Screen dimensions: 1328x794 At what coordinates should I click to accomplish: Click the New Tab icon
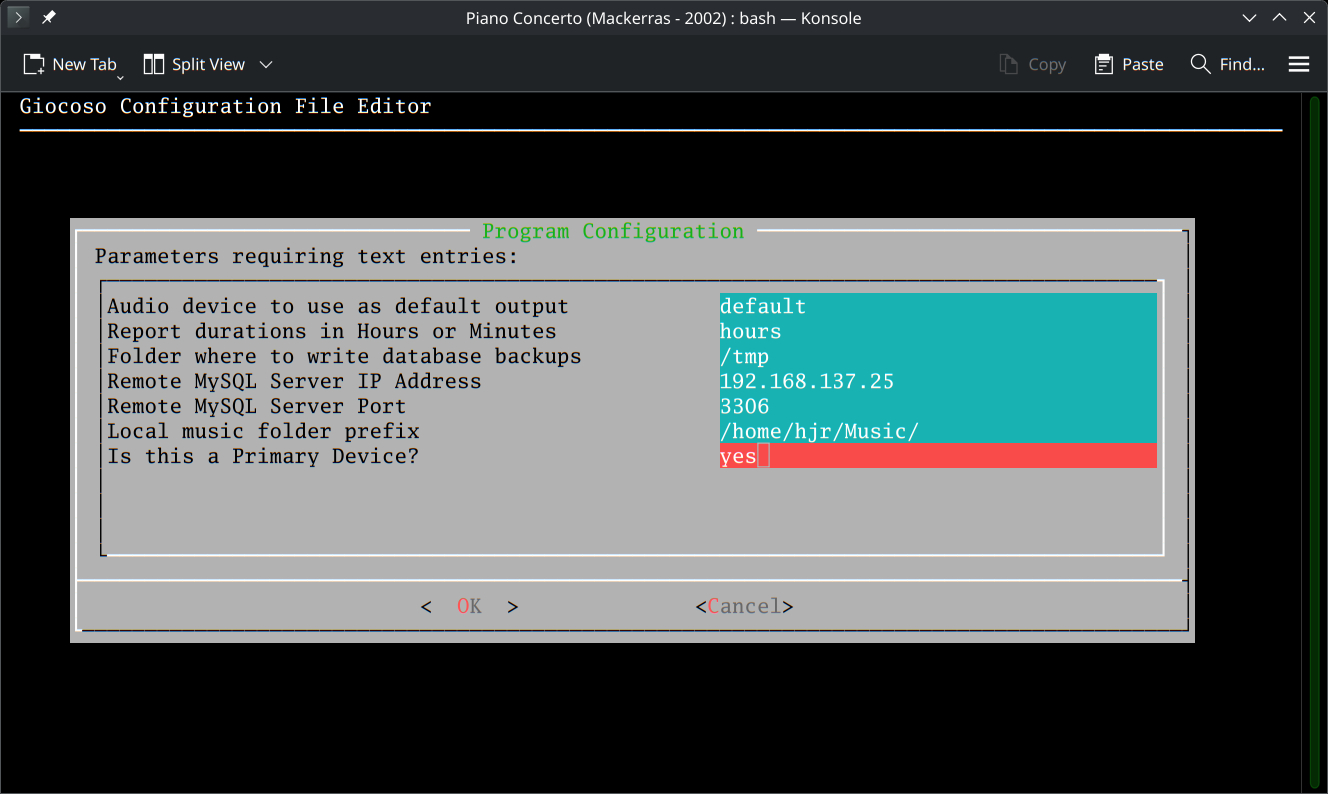(34, 64)
